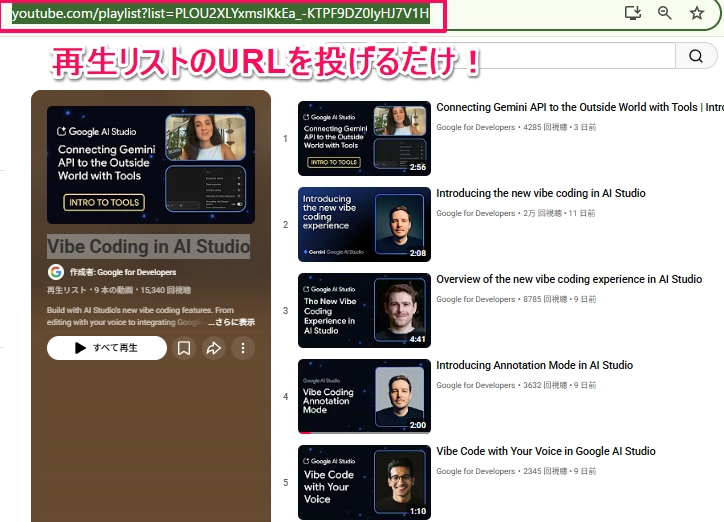Click the install app icon in address bar

click(633, 12)
